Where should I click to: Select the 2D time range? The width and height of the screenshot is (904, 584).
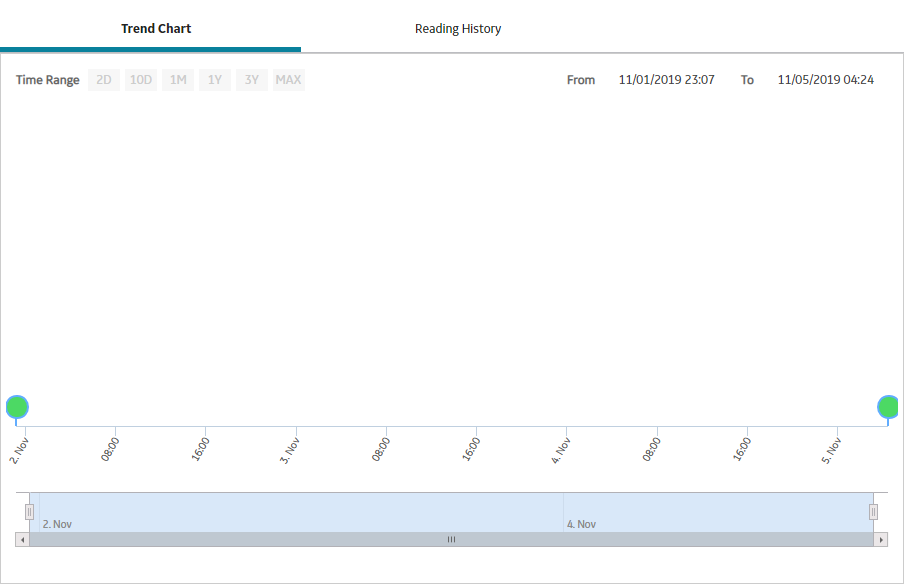(x=104, y=80)
